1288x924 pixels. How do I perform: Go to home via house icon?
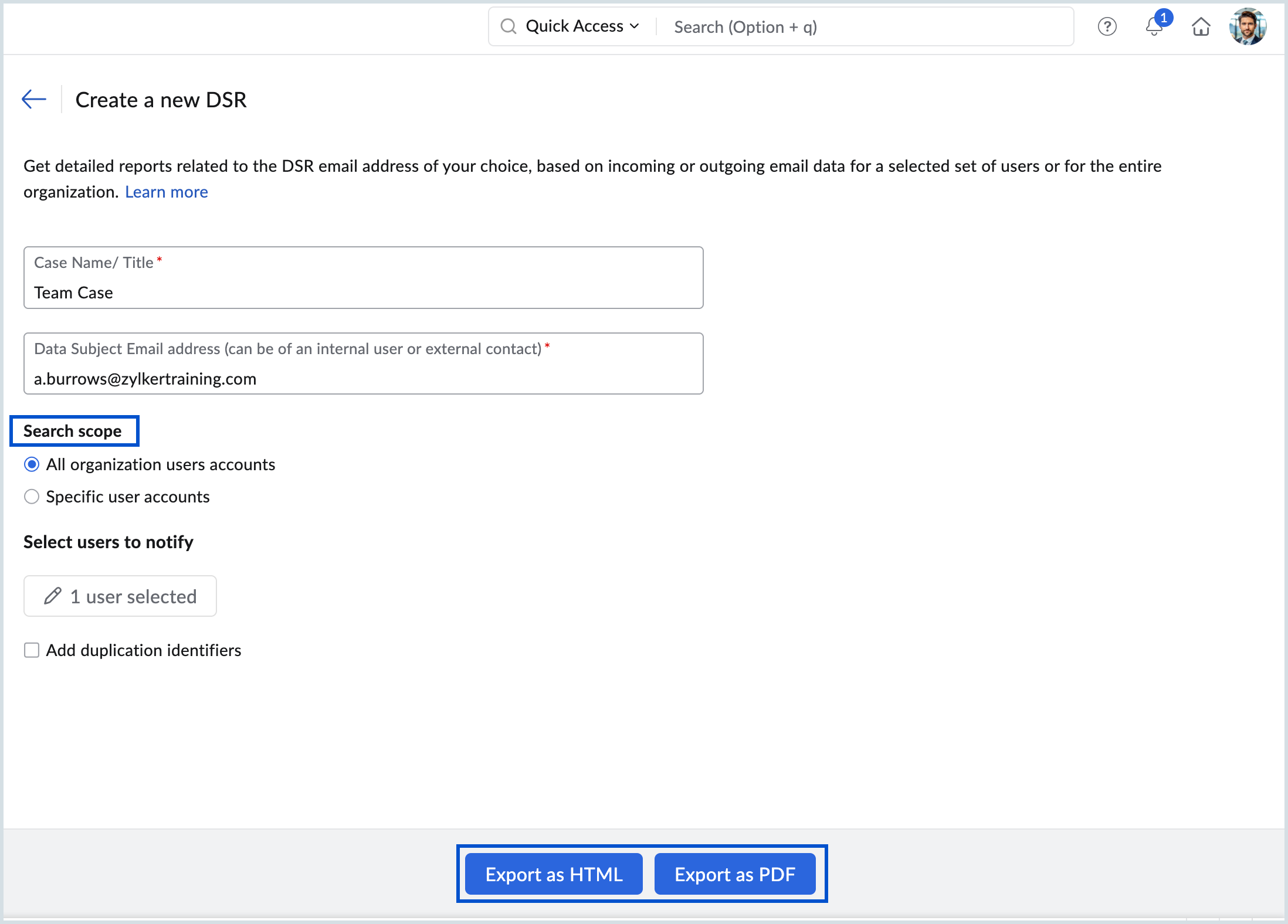click(x=1201, y=27)
